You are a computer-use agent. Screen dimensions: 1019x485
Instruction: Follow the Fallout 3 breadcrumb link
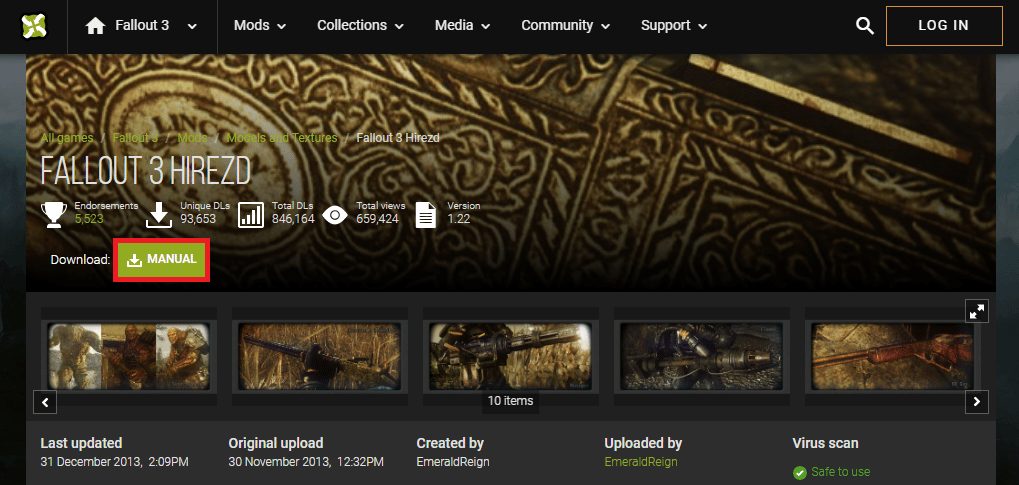coord(135,138)
